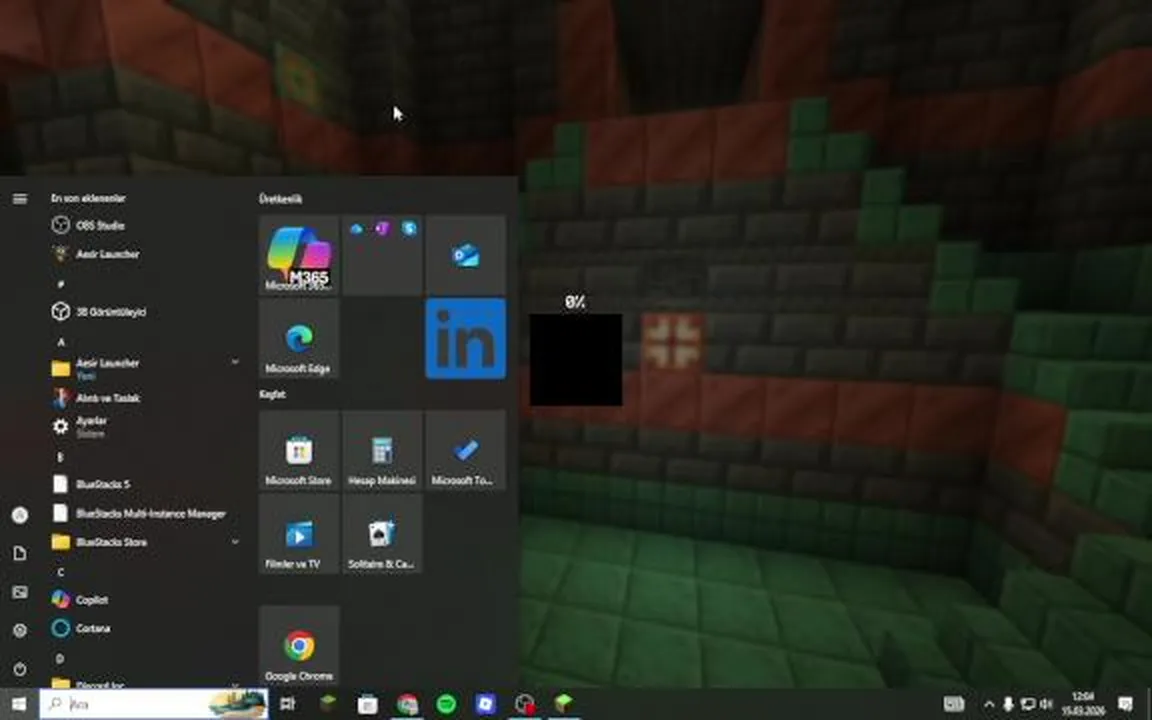This screenshot has height=720, width=1152.
Task: Click the Power icon in Start rail
Action: [x=20, y=669]
